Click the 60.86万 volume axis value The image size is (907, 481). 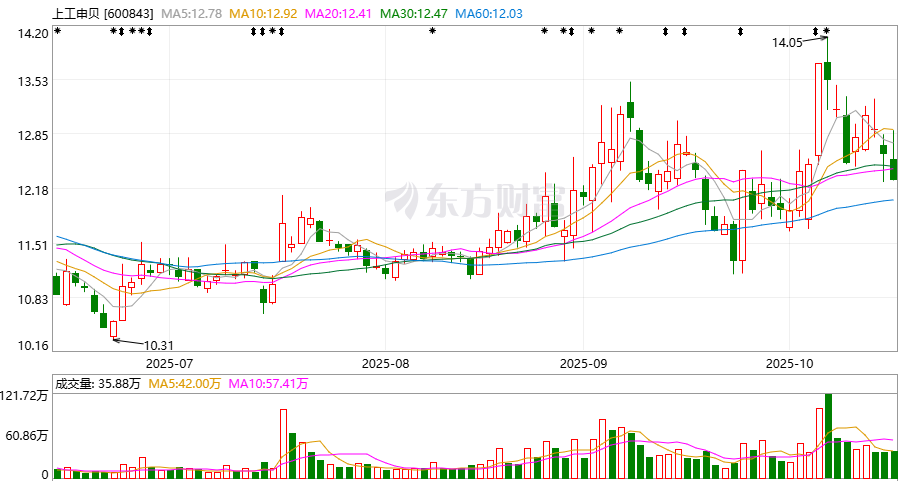click(27, 436)
